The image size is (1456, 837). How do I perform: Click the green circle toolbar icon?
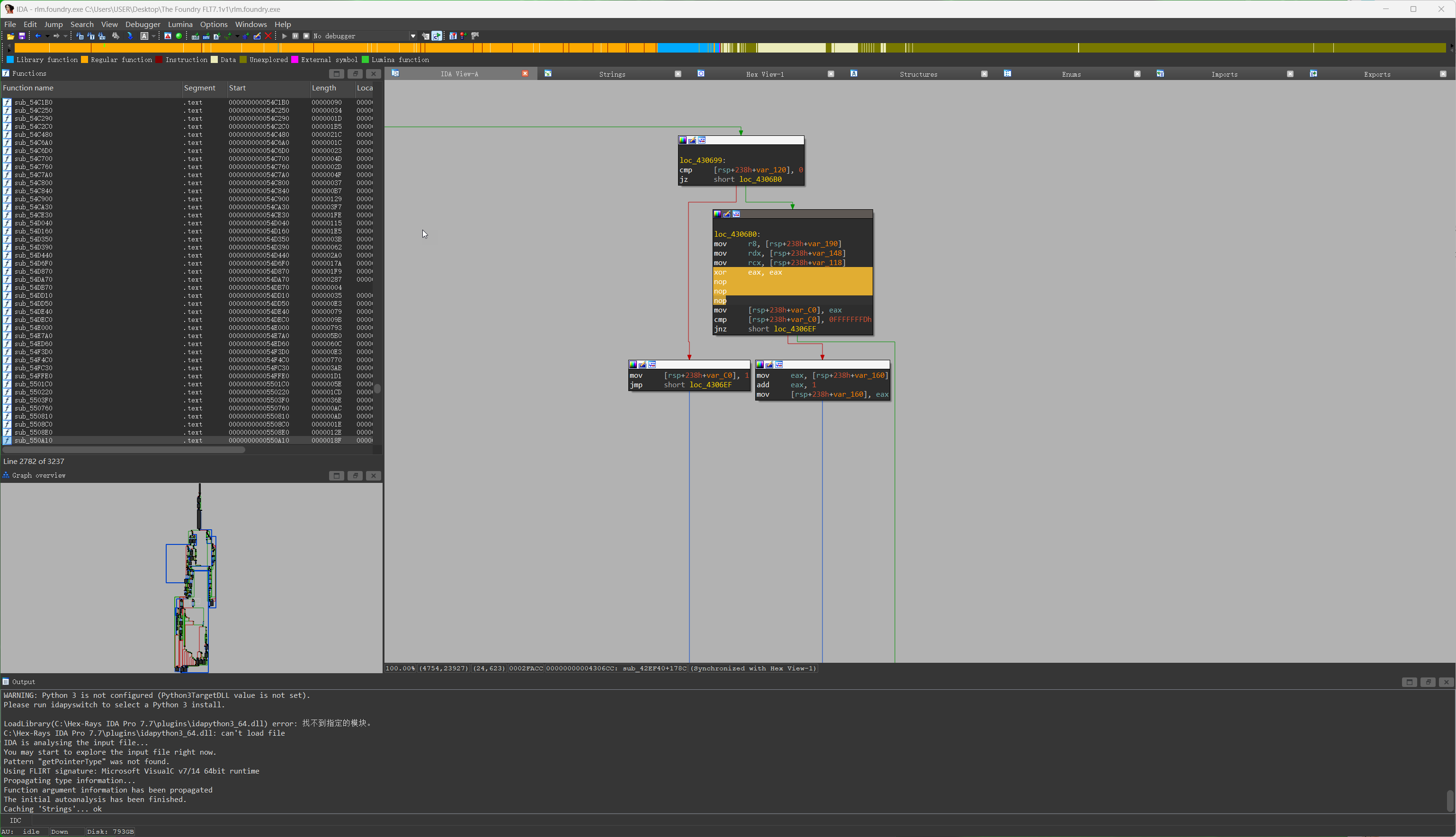pyautogui.click(x=179, y=36)
